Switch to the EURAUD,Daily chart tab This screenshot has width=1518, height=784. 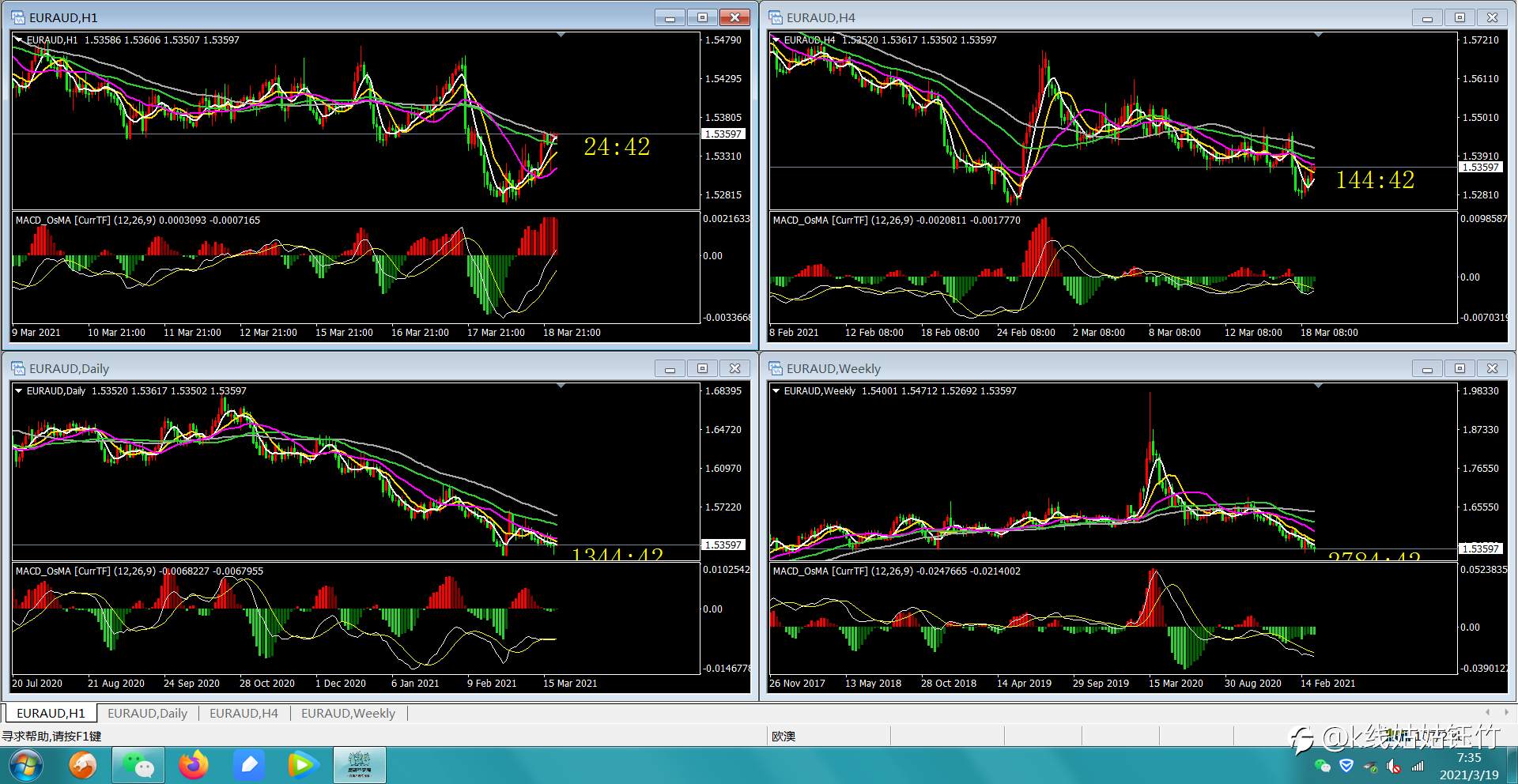pos(147,713)
